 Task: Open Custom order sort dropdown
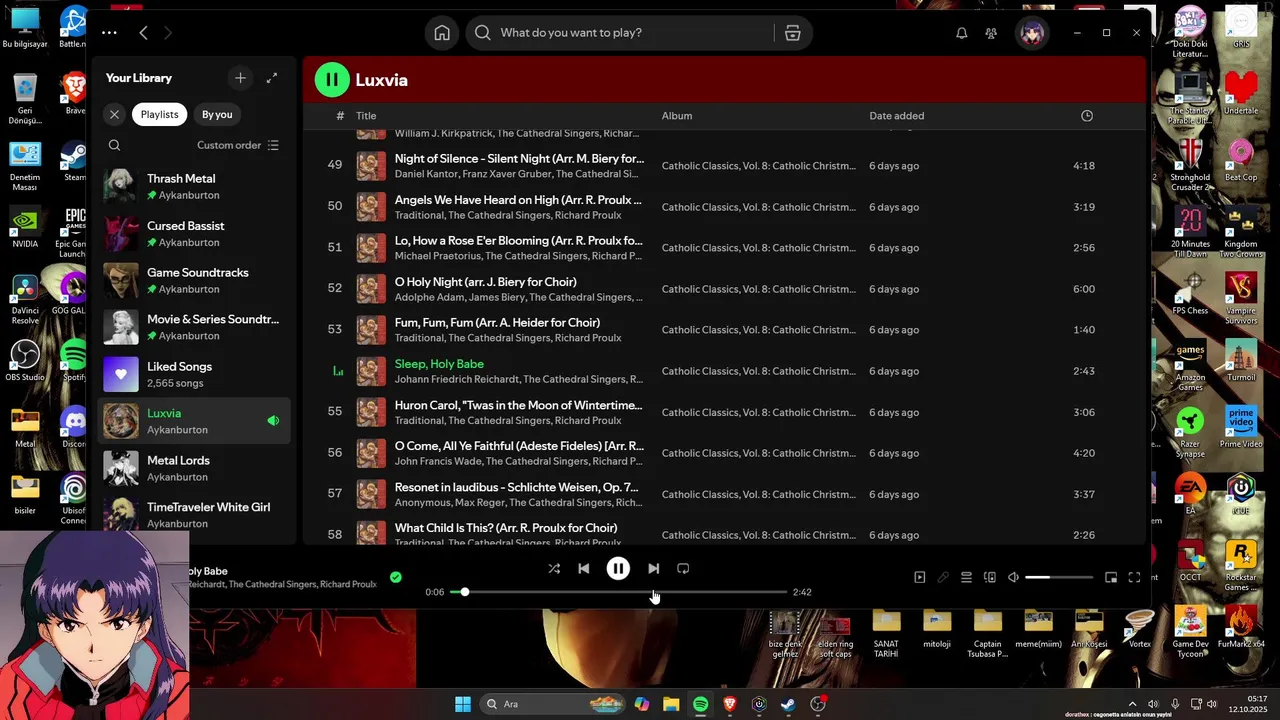238,145
